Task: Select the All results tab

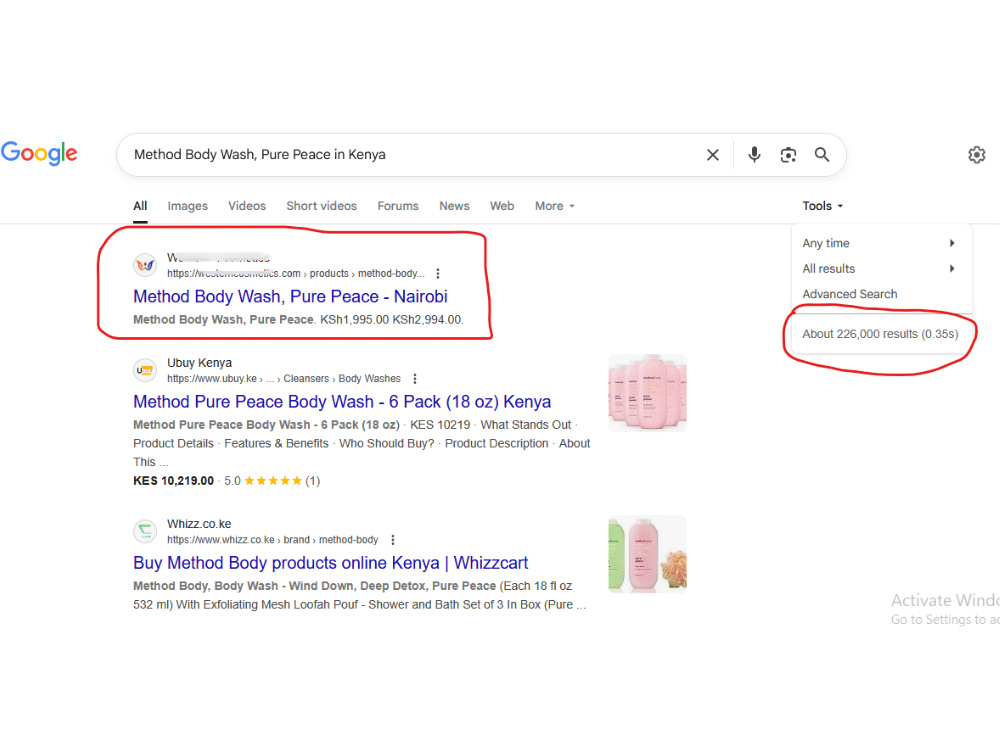Action: [x=140, y=206]
